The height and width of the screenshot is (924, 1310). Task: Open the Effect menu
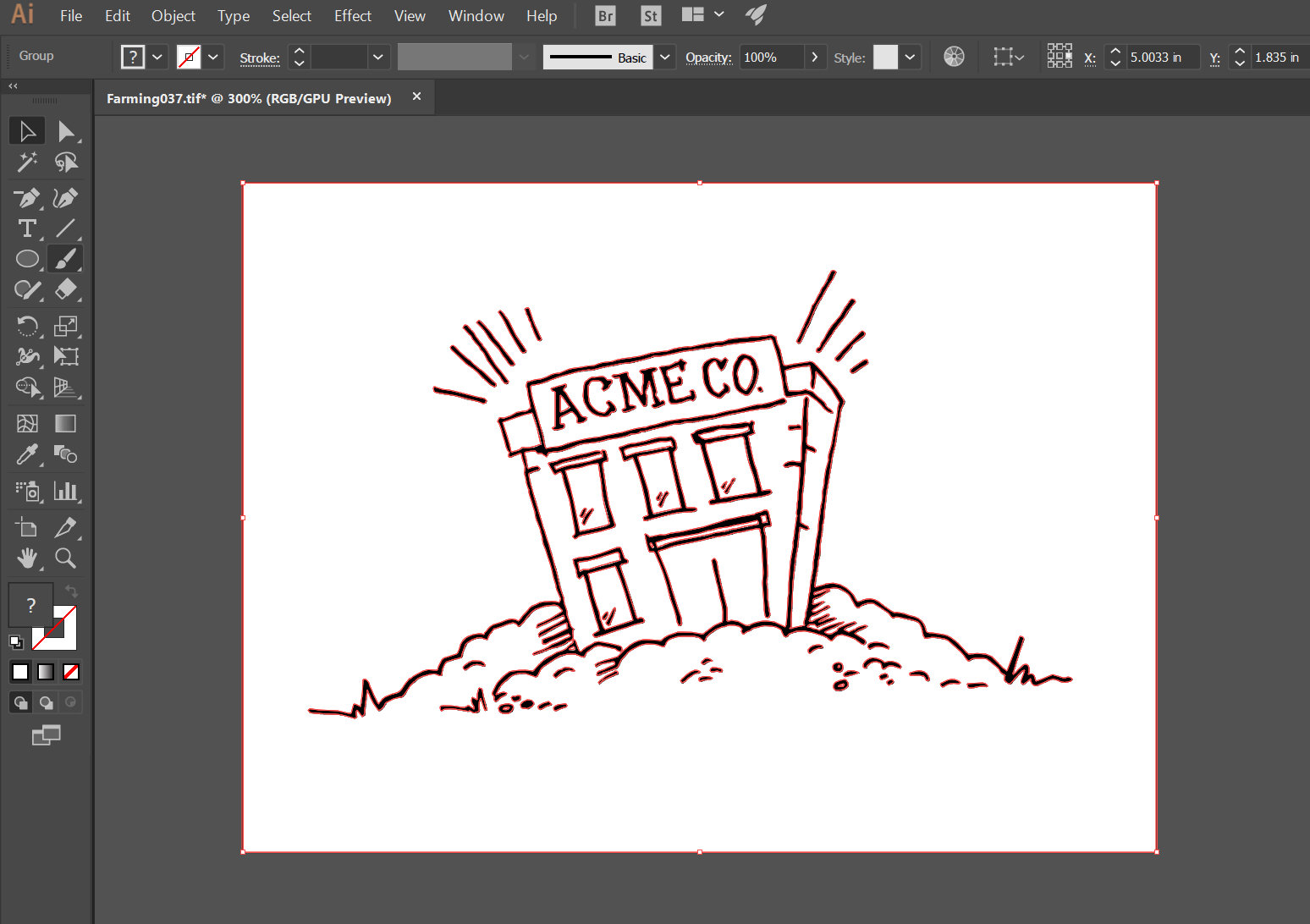(352, 15)
